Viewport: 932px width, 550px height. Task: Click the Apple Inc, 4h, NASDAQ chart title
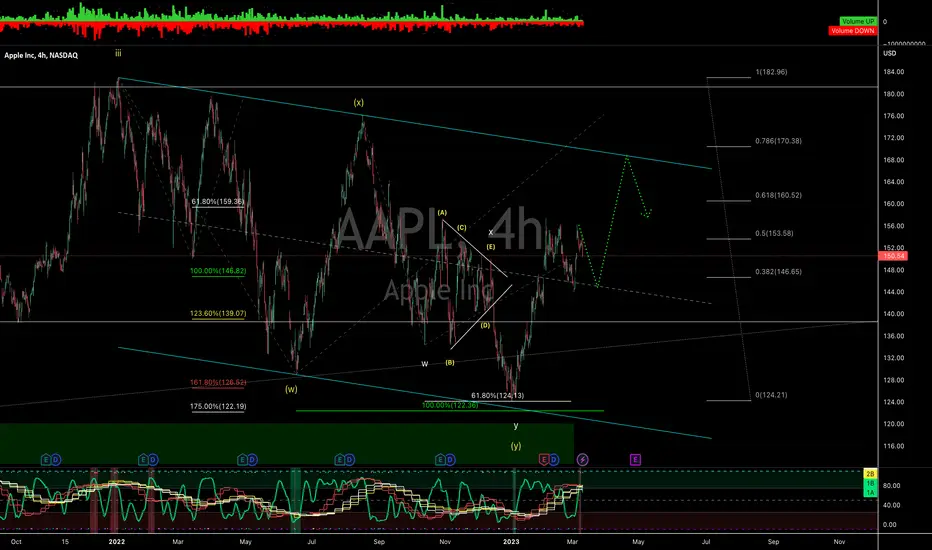(x=41, y=55)
